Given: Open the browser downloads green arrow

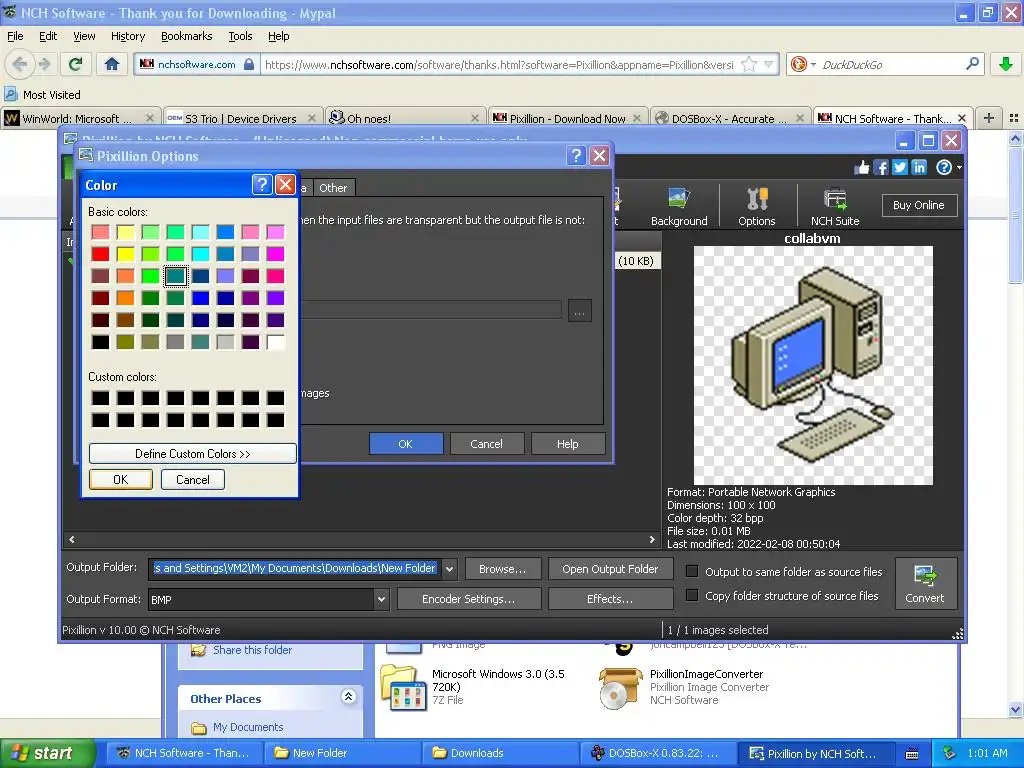Looking at the screenshot, I should point(1006,64).
